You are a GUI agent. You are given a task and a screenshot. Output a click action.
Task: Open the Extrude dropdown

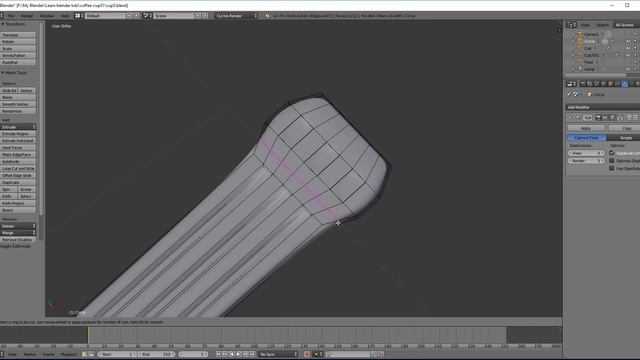[18, 127]
